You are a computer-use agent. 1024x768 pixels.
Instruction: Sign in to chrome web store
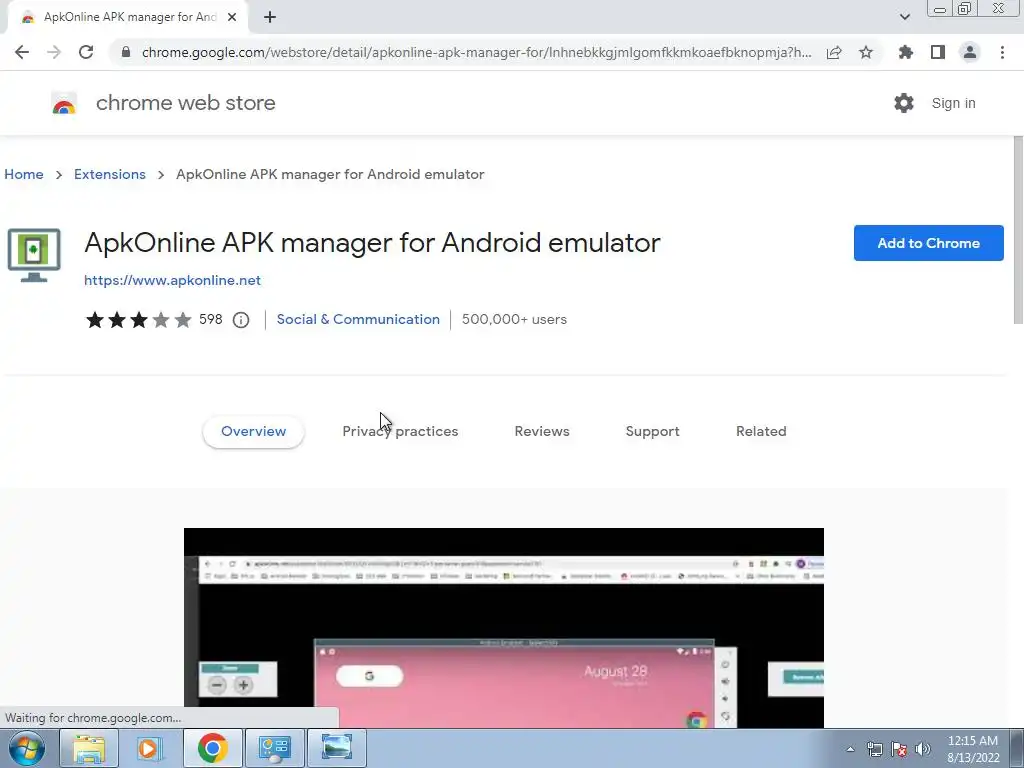(953, 103)
